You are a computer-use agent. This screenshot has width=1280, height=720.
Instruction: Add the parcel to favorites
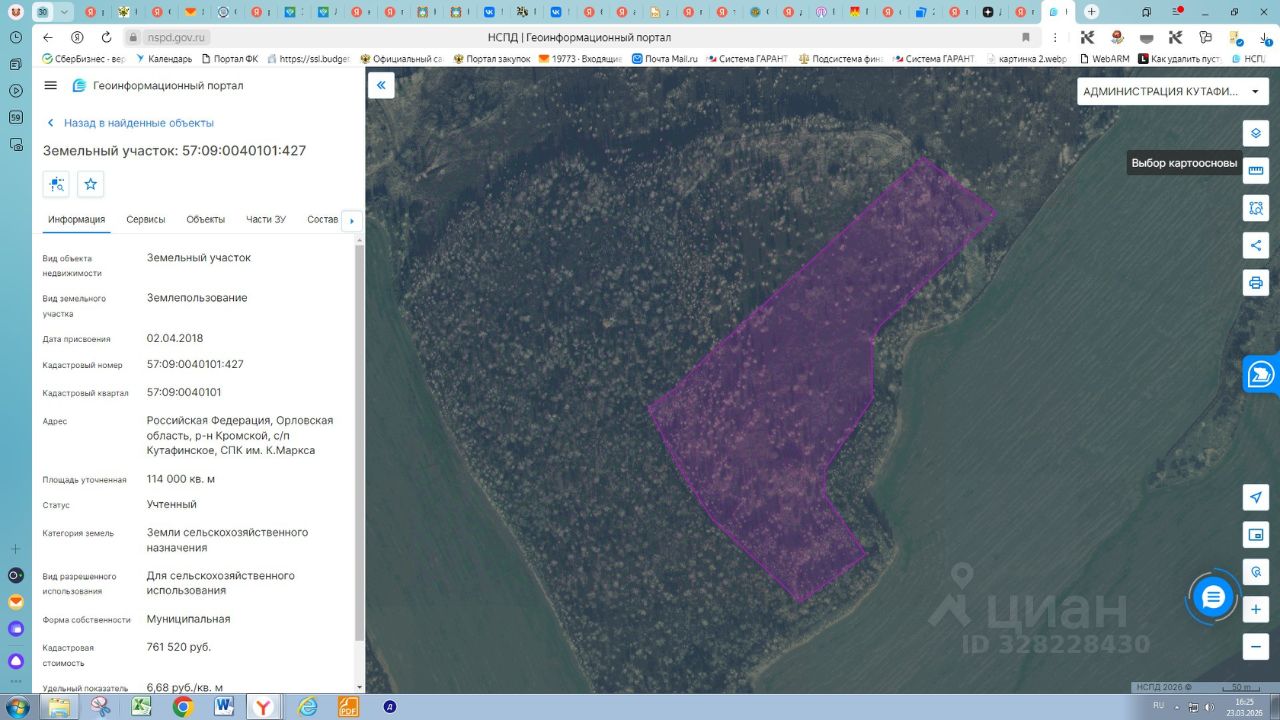click(x=91, y=184)
